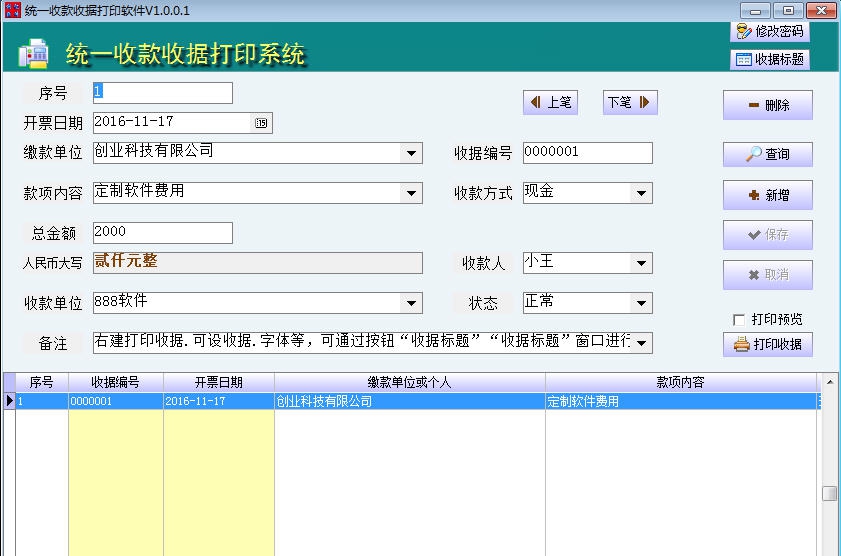Click the 总金额 input field
The image size is (841, 556).
click(163, 233)
